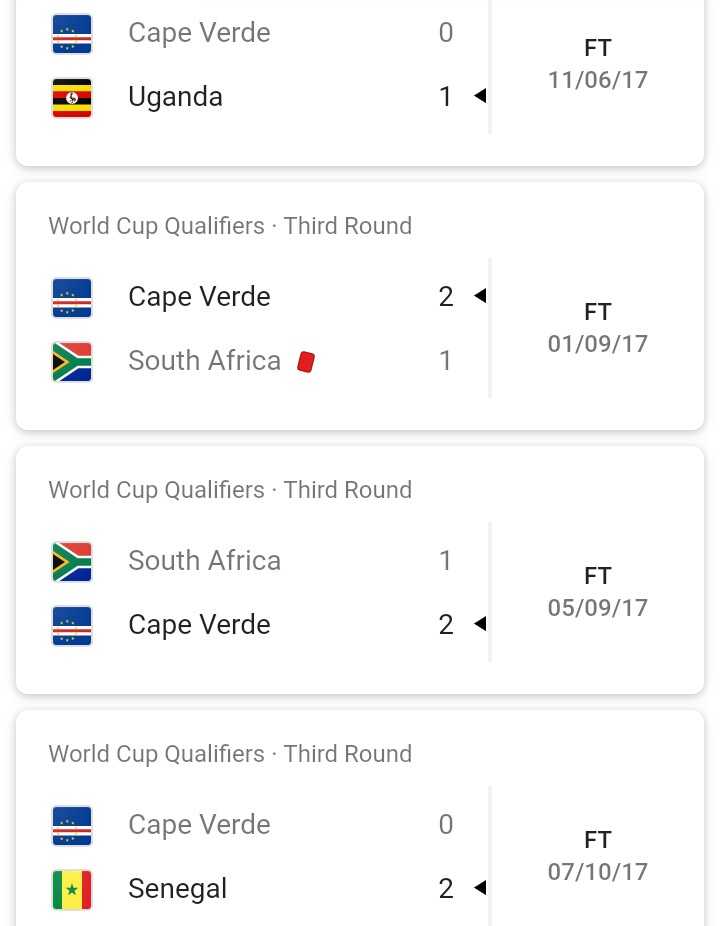This screenshot has width=720, height=926.
Task: Select World Cup Qualifiers header above Senegal match
Action: click(230, 754)
